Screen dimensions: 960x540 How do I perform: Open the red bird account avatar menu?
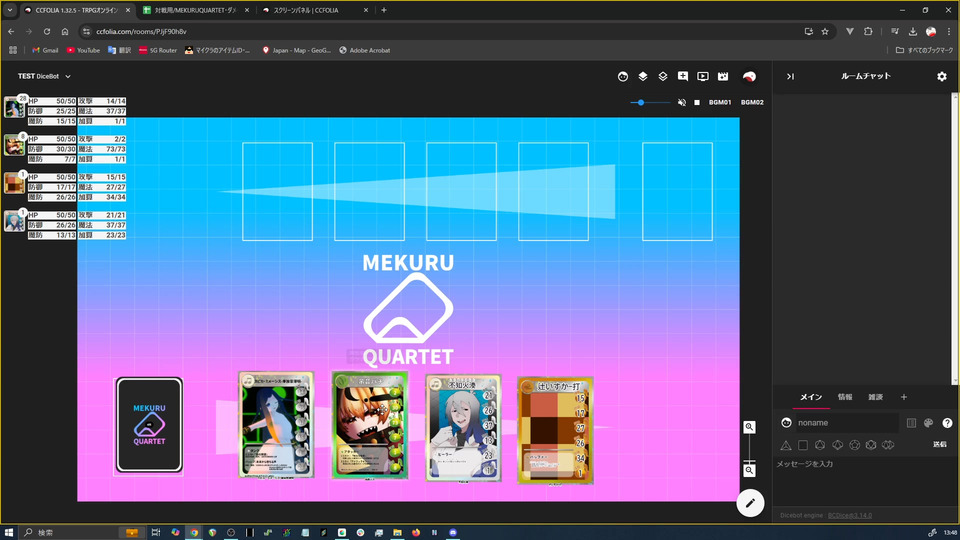[x=749, y=77]
